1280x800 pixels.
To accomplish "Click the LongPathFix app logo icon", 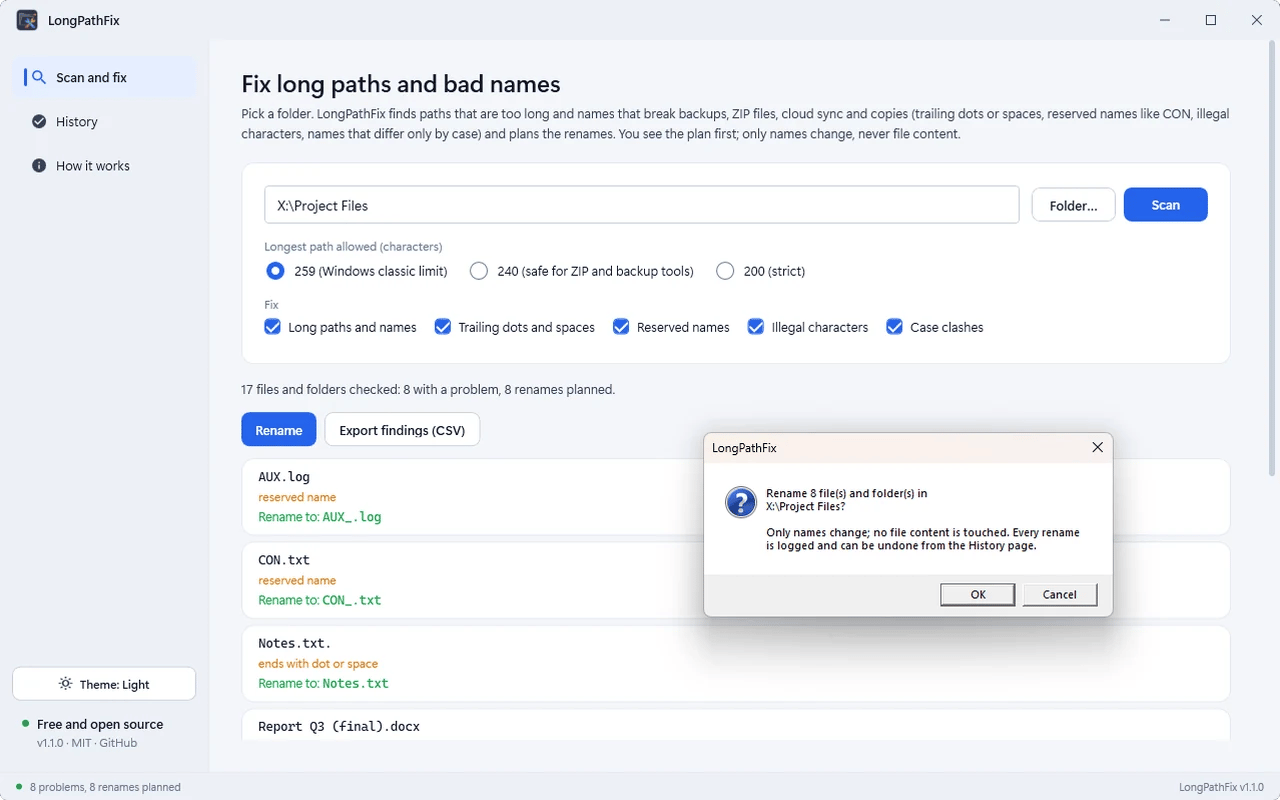I will click(27, 20).
